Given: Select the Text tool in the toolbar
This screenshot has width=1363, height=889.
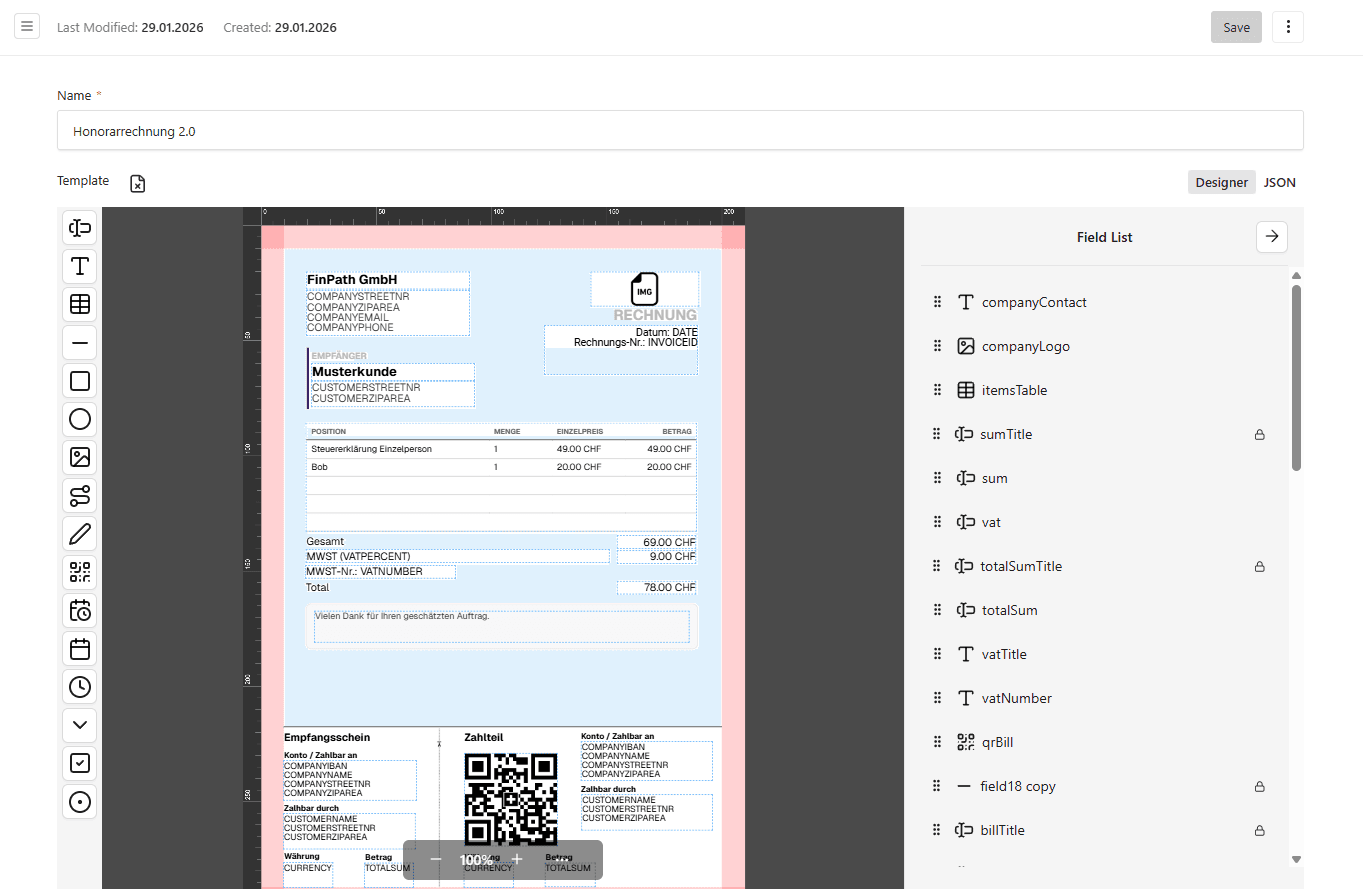Looking at the screenshot, I should (x=79, y=265).
